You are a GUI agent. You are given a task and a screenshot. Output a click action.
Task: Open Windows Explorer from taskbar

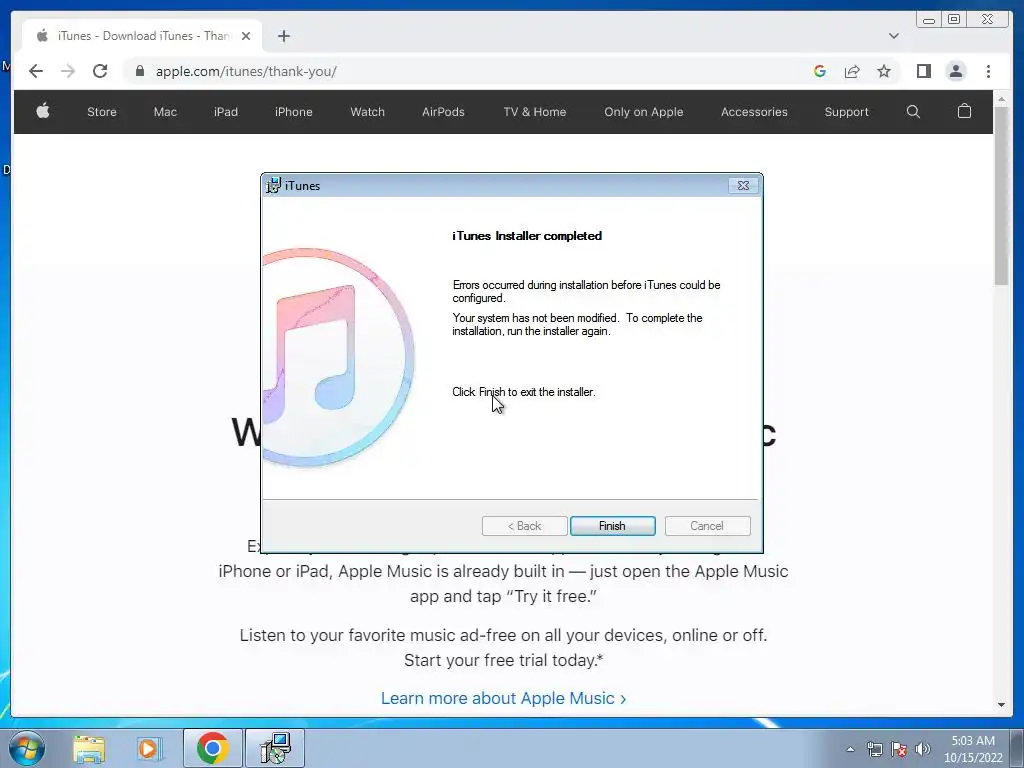pos(89,748)
